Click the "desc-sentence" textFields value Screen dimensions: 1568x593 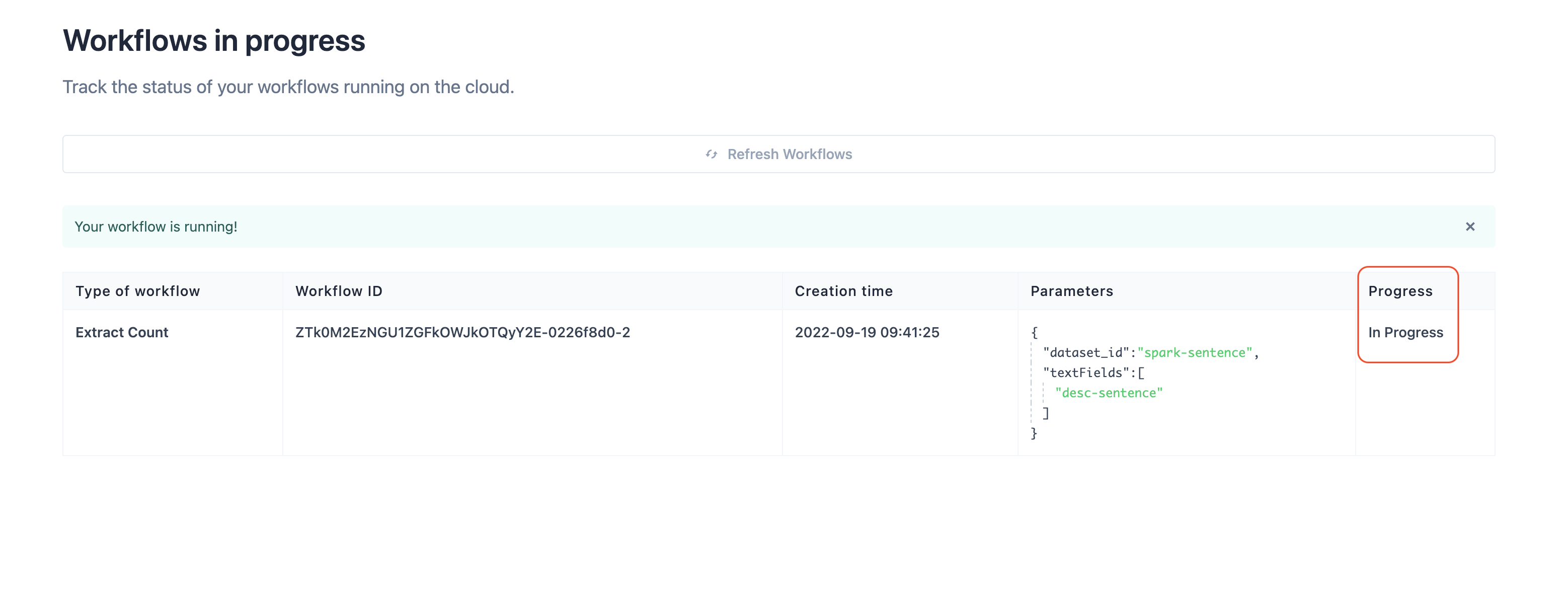(1108, 393)
